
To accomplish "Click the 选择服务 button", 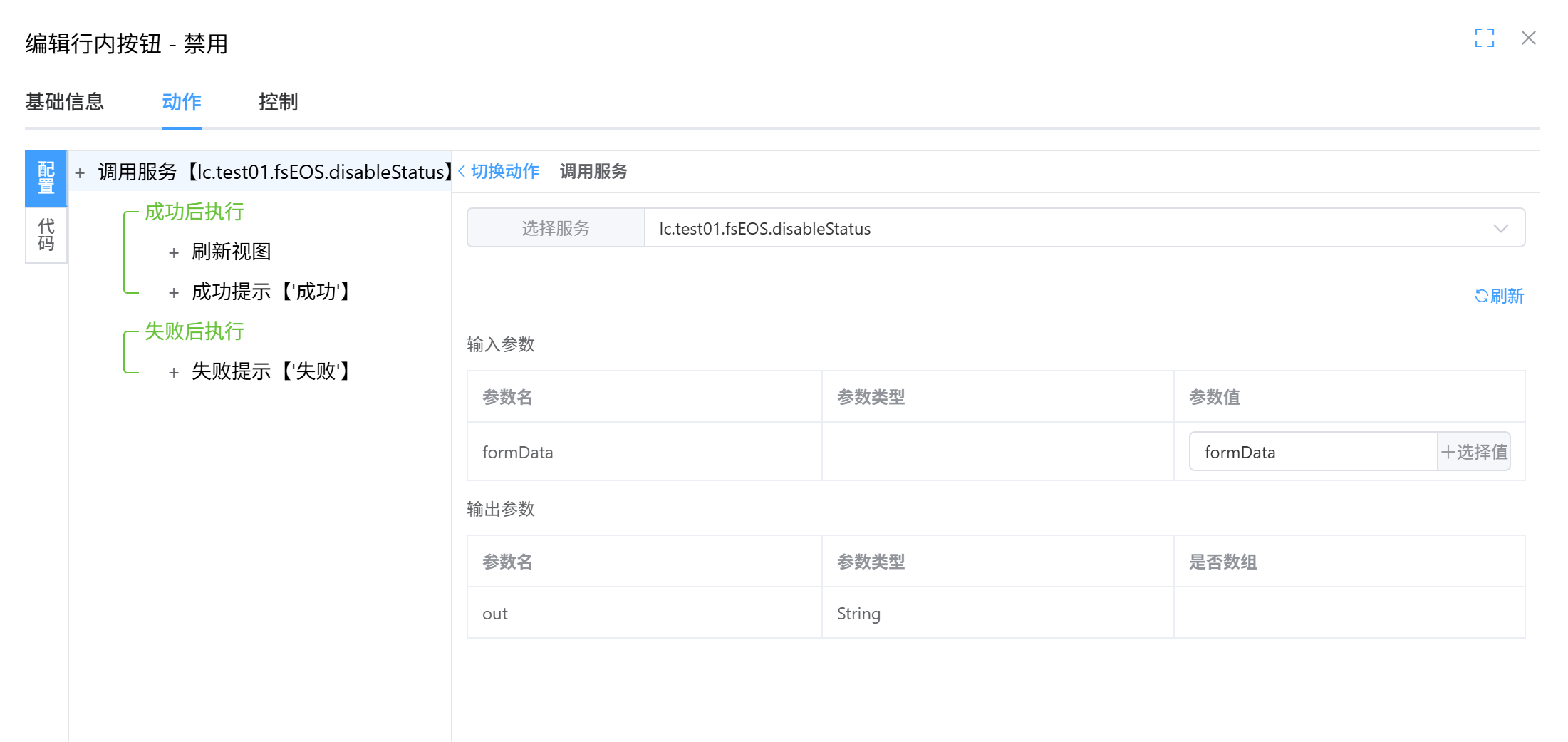I will click(556, 228).
